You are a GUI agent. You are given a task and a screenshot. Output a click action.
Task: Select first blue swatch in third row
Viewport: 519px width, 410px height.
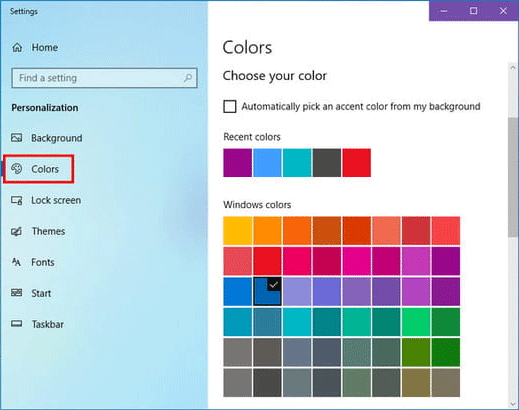pyautogui.click(x=238, y=291)
